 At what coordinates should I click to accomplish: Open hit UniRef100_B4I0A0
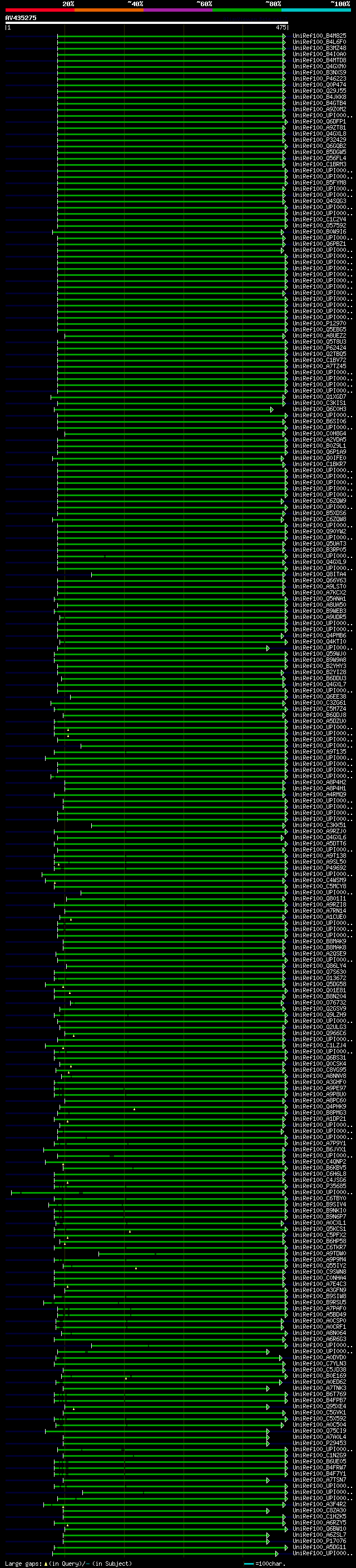tap(319, 54)
